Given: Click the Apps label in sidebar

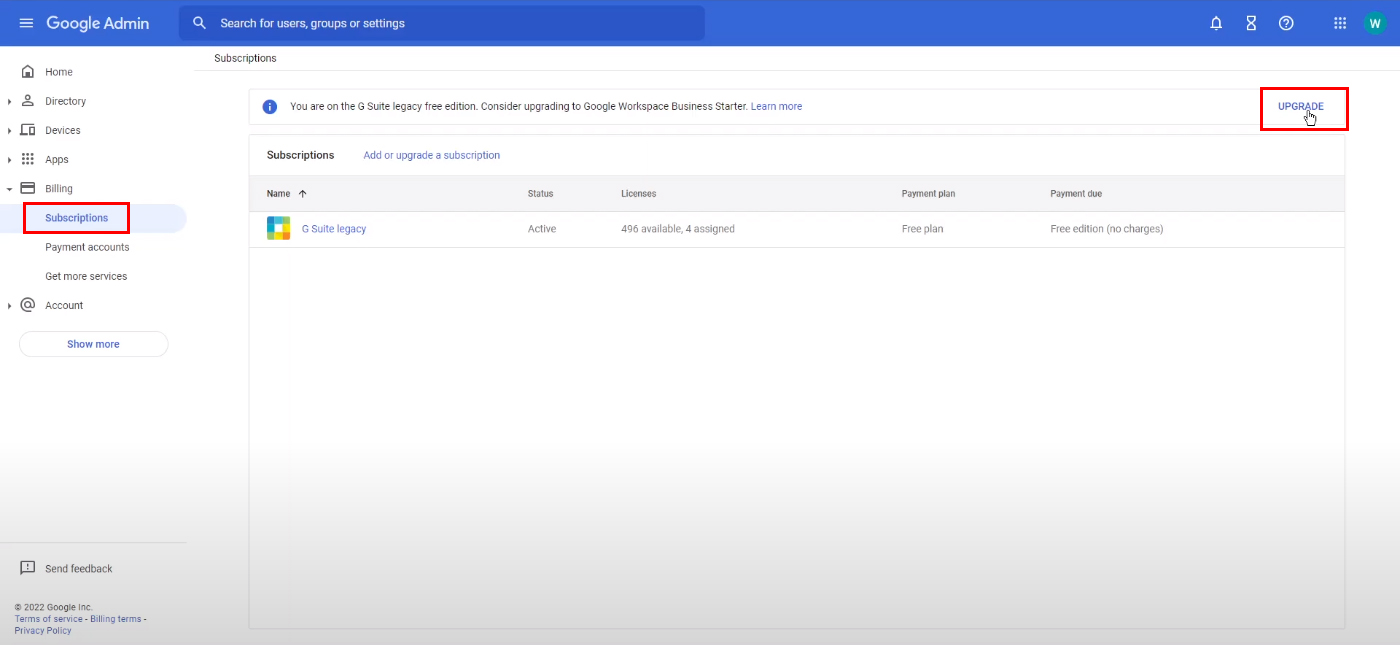Looking at the screenshot, I should [x=57, y=159].
